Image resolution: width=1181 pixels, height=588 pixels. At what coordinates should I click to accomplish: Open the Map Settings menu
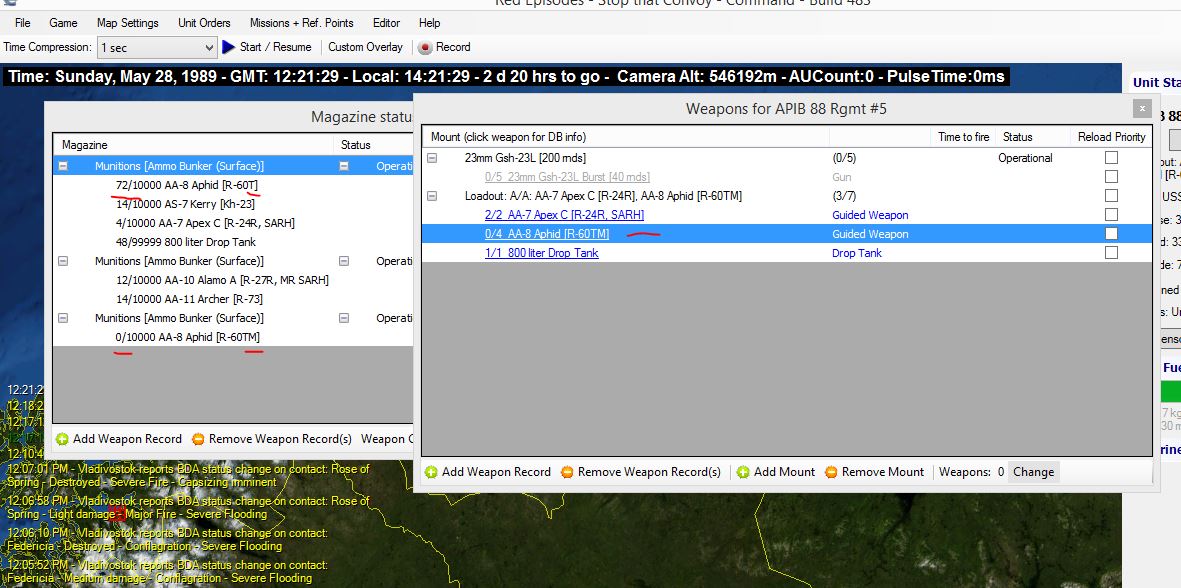128,23
